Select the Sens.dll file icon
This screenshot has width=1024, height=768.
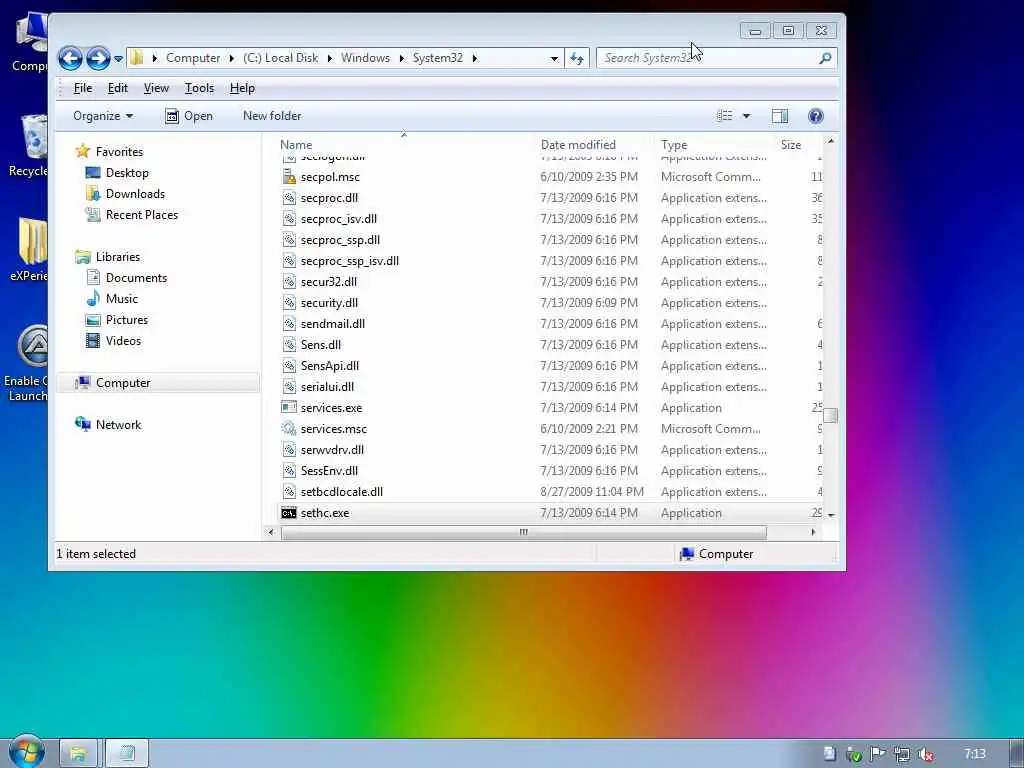pos(289,345)
